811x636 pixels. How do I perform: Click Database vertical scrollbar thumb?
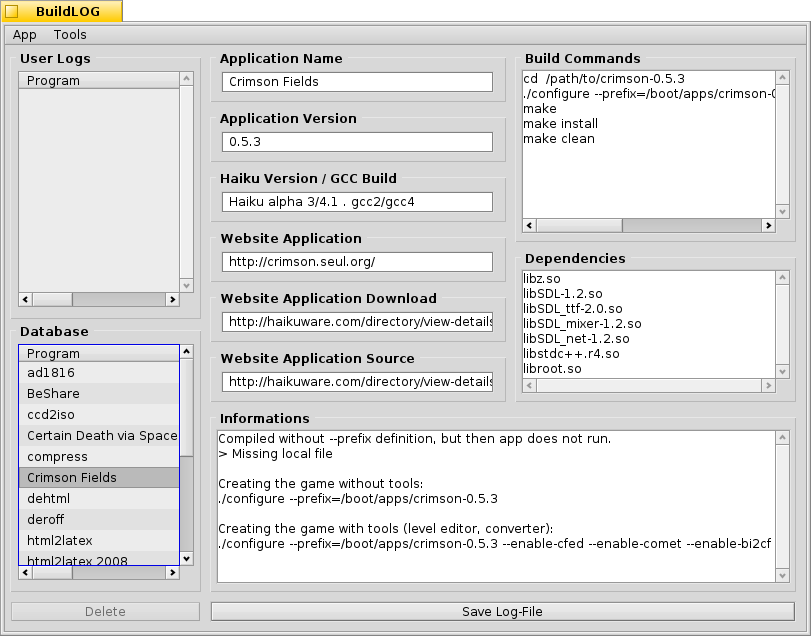coord(187,407)
